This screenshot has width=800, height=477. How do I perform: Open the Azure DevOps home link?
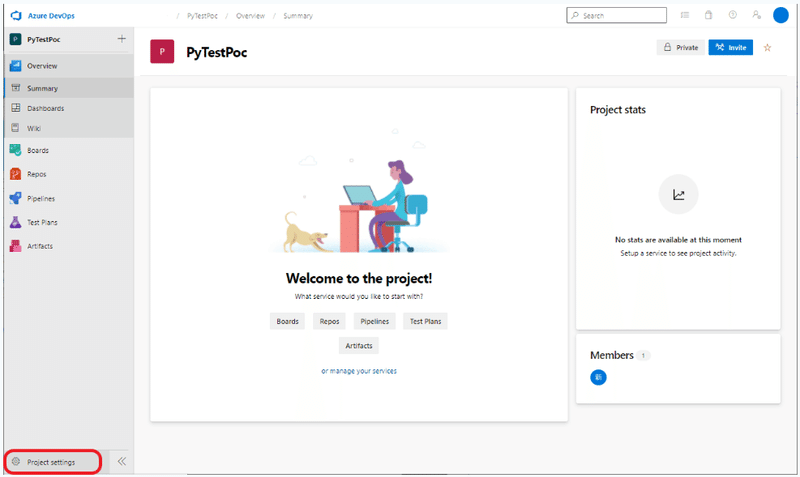click(x=51, y=16)
